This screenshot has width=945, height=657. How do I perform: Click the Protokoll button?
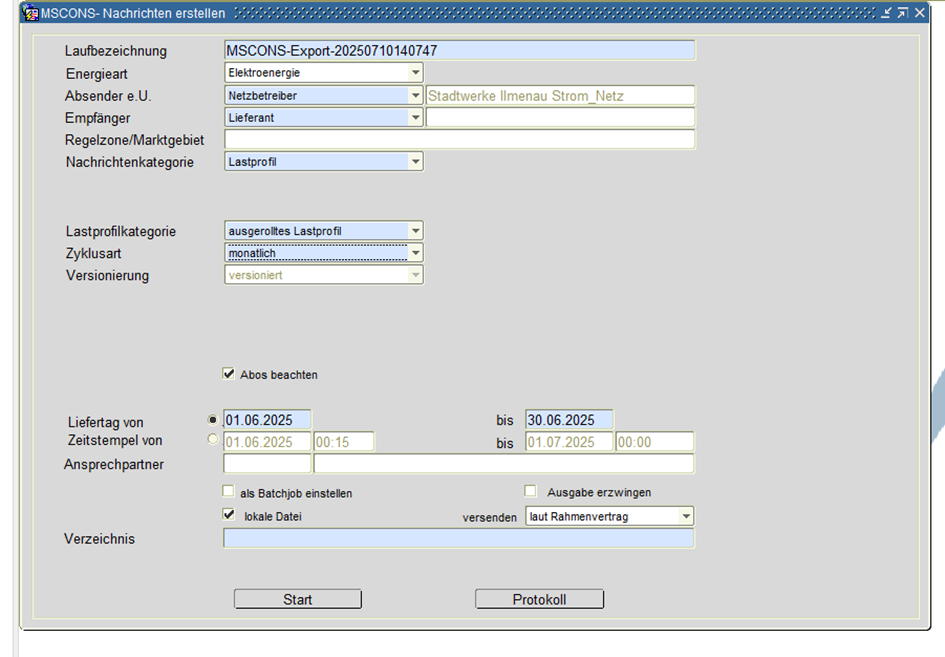point(539,599)
